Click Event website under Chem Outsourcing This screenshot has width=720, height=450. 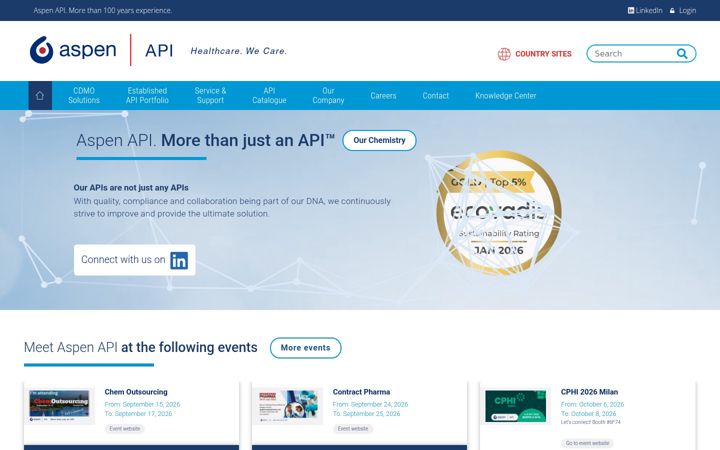(124, 429)
